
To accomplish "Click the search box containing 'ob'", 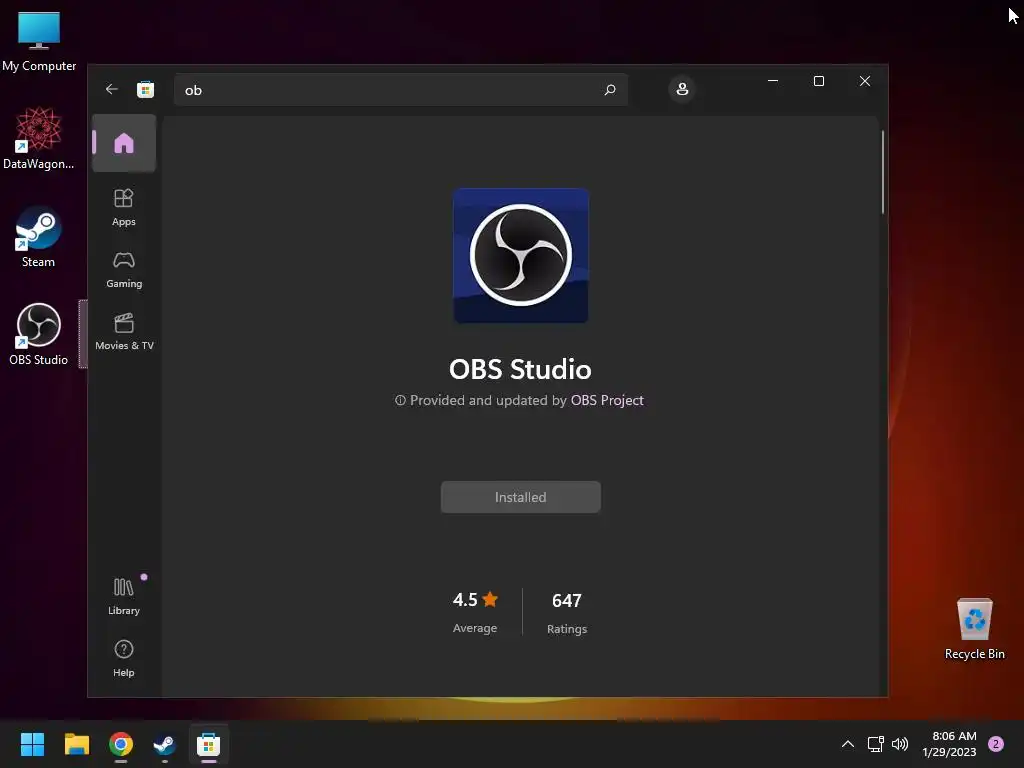I will 400,89.
